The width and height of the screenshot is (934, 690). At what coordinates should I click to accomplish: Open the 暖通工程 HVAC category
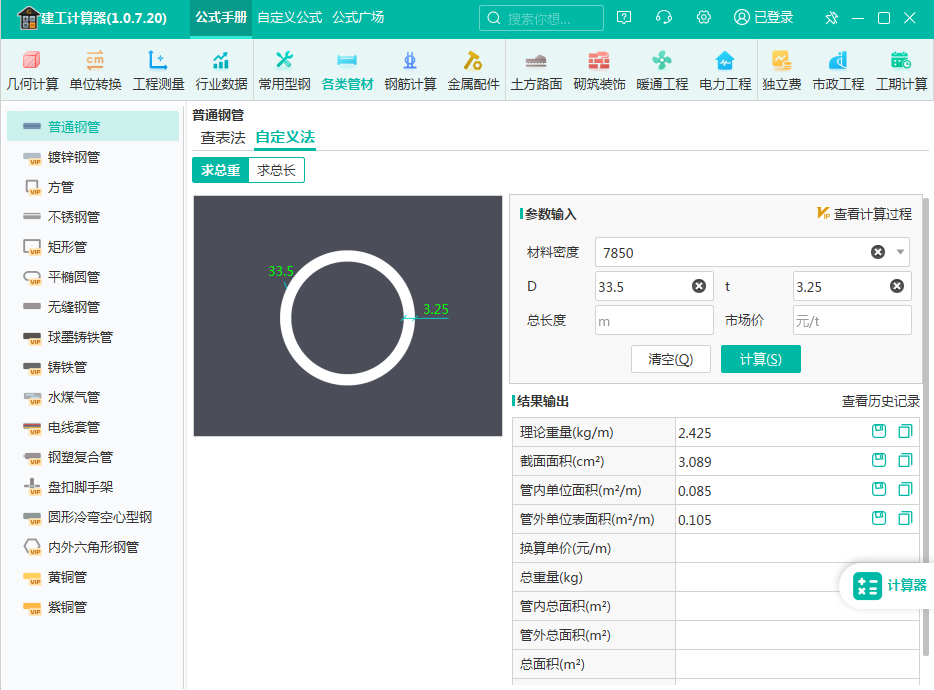tap(662, 70)
